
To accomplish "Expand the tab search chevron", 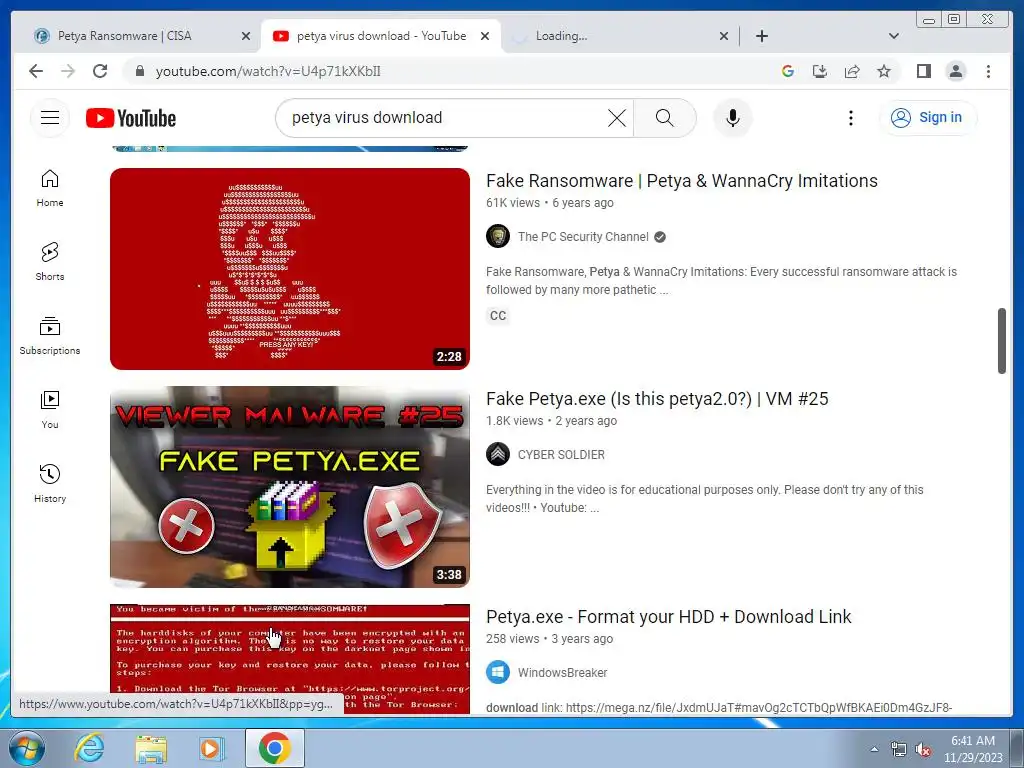I will point(894,36).
